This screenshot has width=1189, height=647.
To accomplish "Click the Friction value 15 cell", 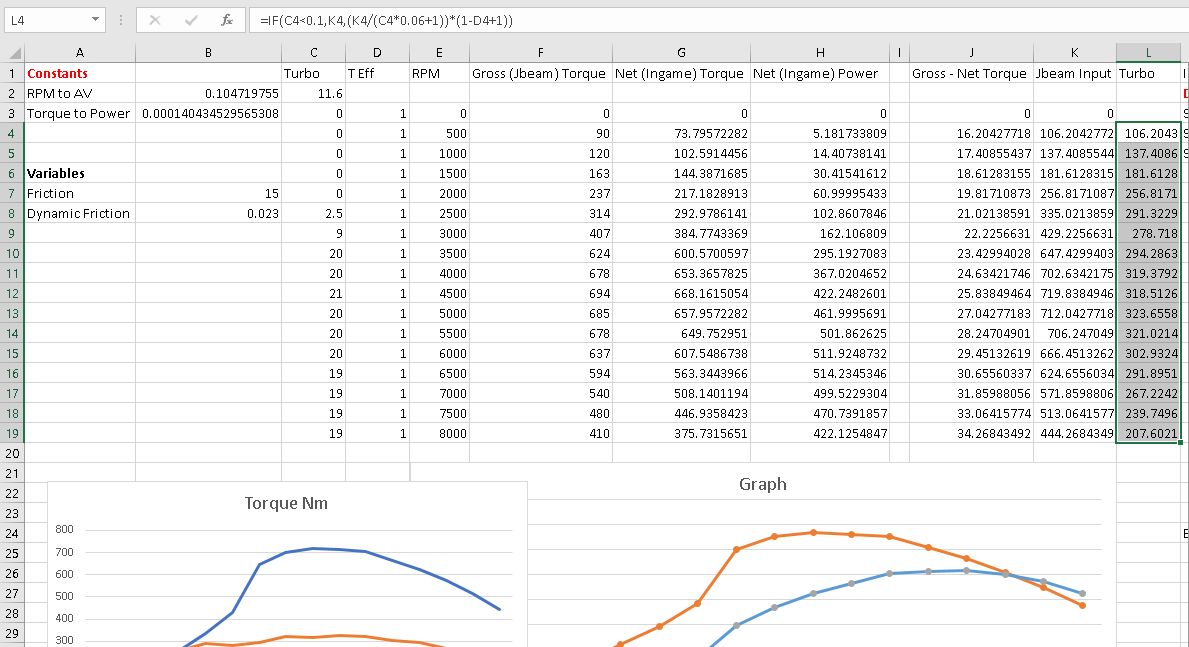I will tap(209, 193).
